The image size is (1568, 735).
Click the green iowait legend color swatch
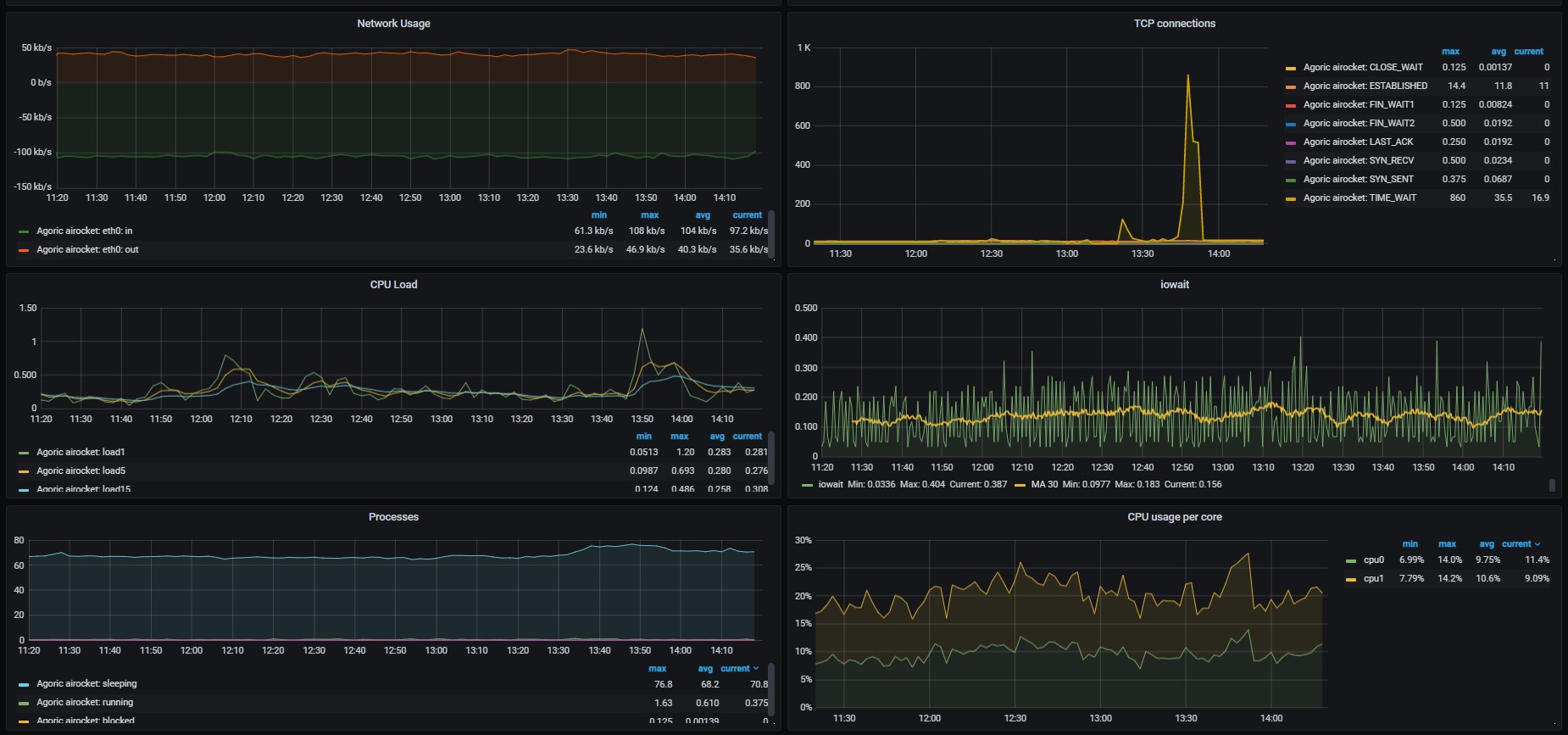point(808,485)
